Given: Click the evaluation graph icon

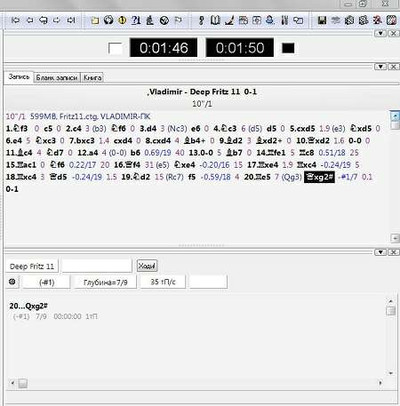Looking at the screenshot, I should tap(229, 21).
